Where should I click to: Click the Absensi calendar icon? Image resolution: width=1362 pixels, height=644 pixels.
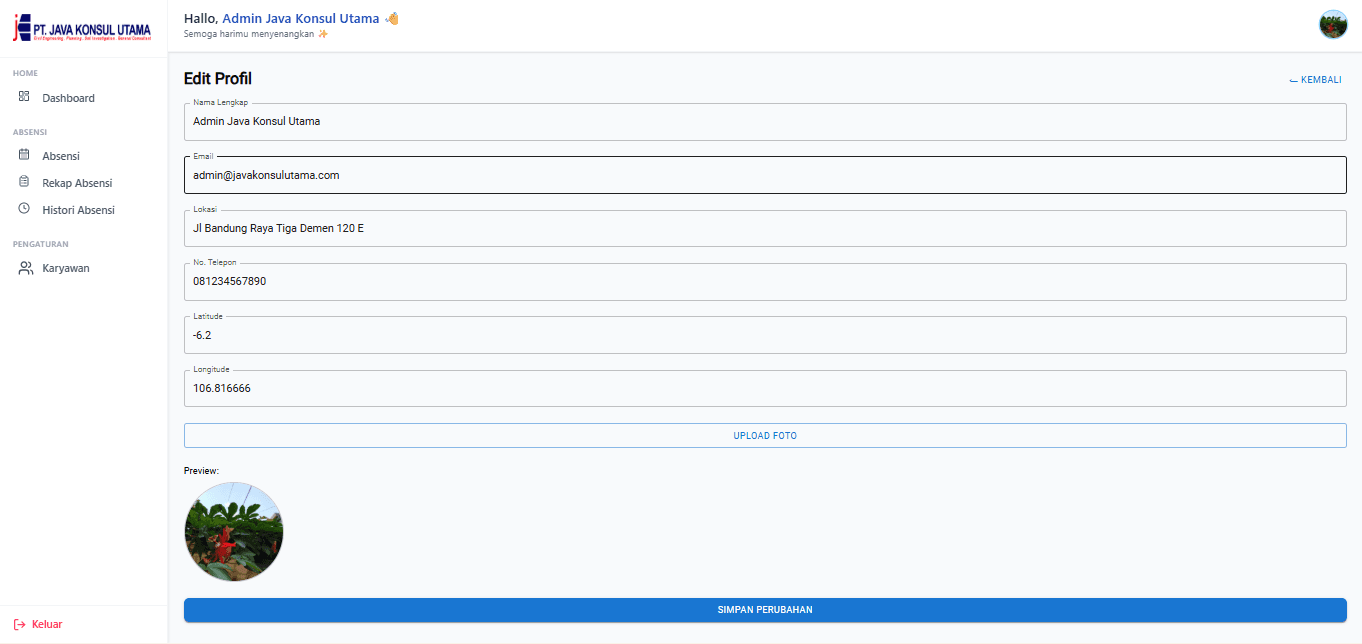(x=23, y=155)
